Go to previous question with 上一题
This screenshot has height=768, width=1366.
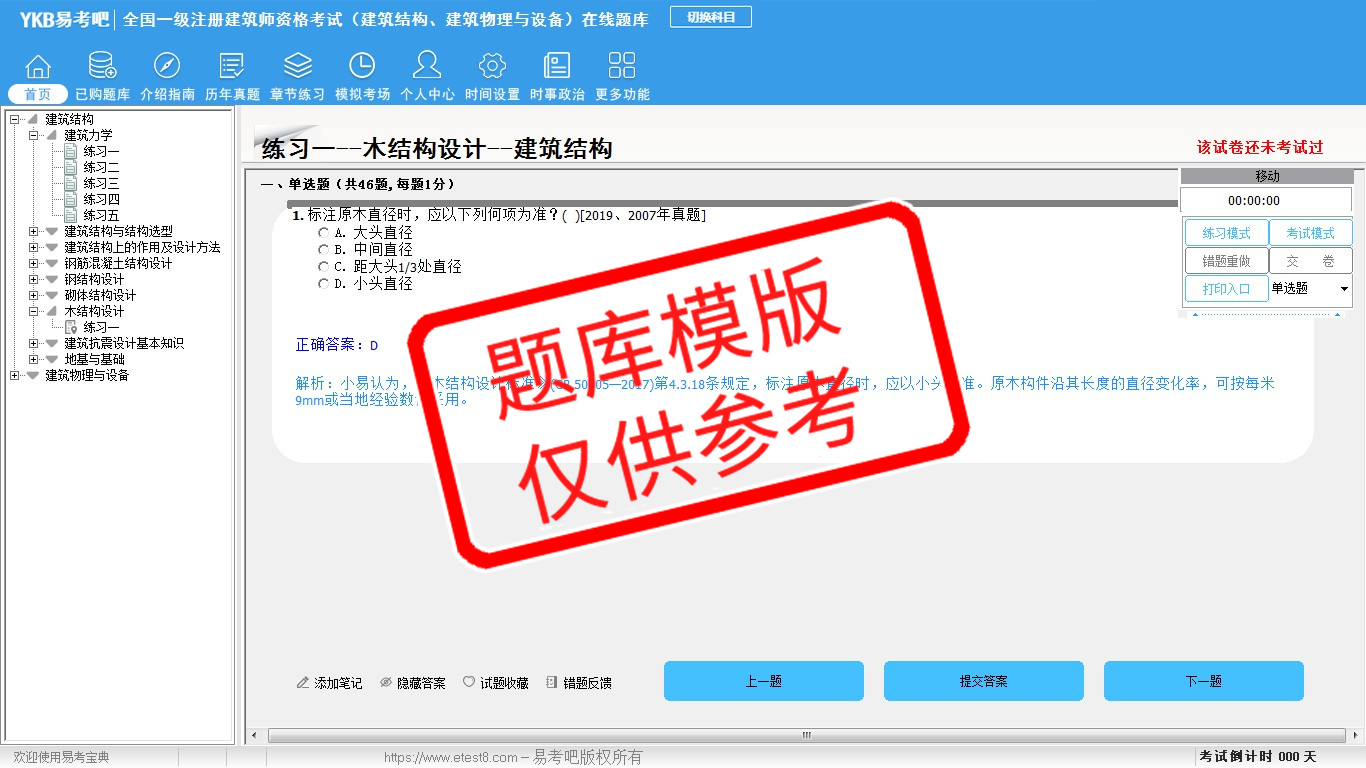[x=764, y=681]
